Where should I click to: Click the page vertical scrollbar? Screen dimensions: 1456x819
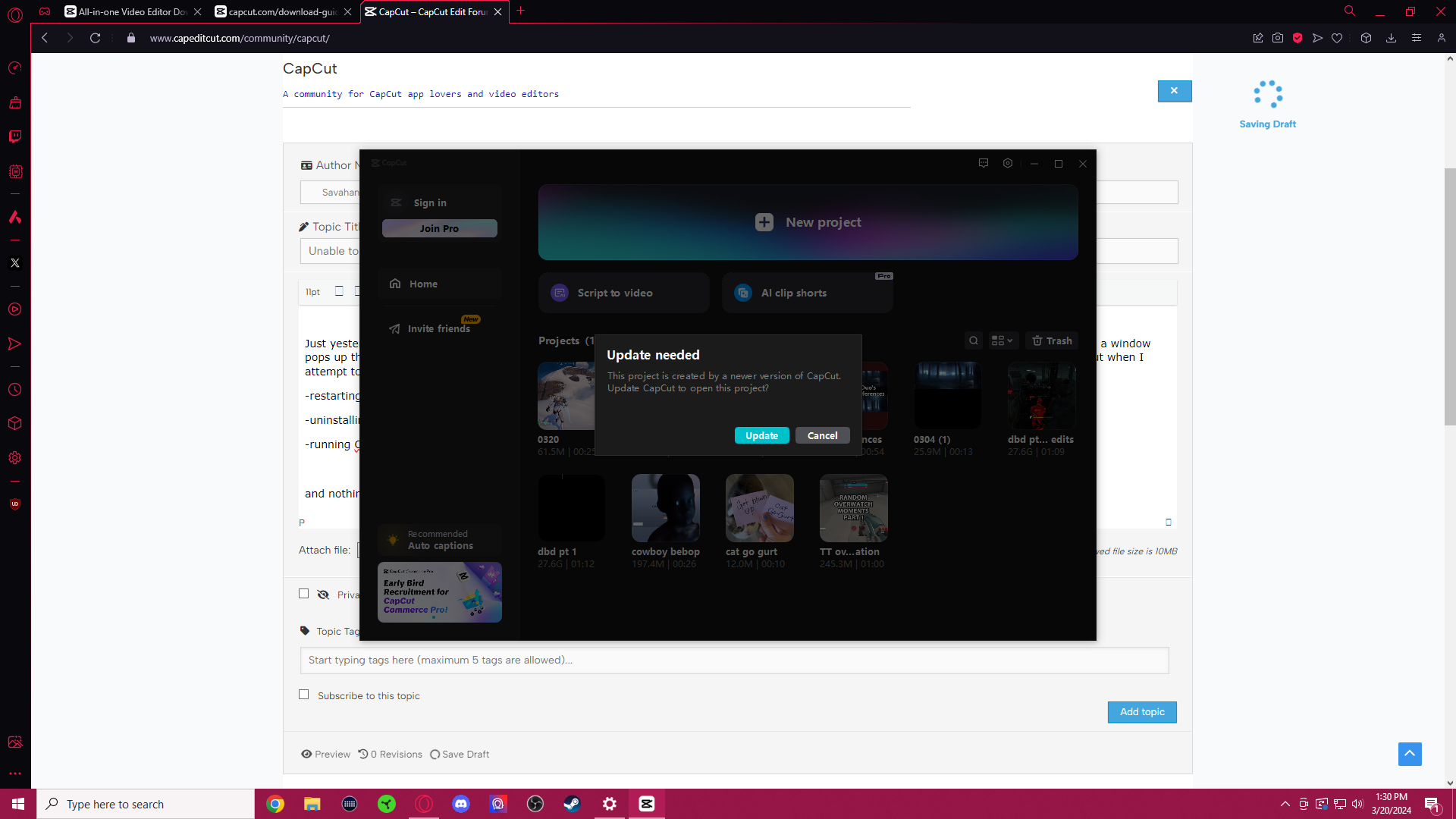click(1450, 297)
